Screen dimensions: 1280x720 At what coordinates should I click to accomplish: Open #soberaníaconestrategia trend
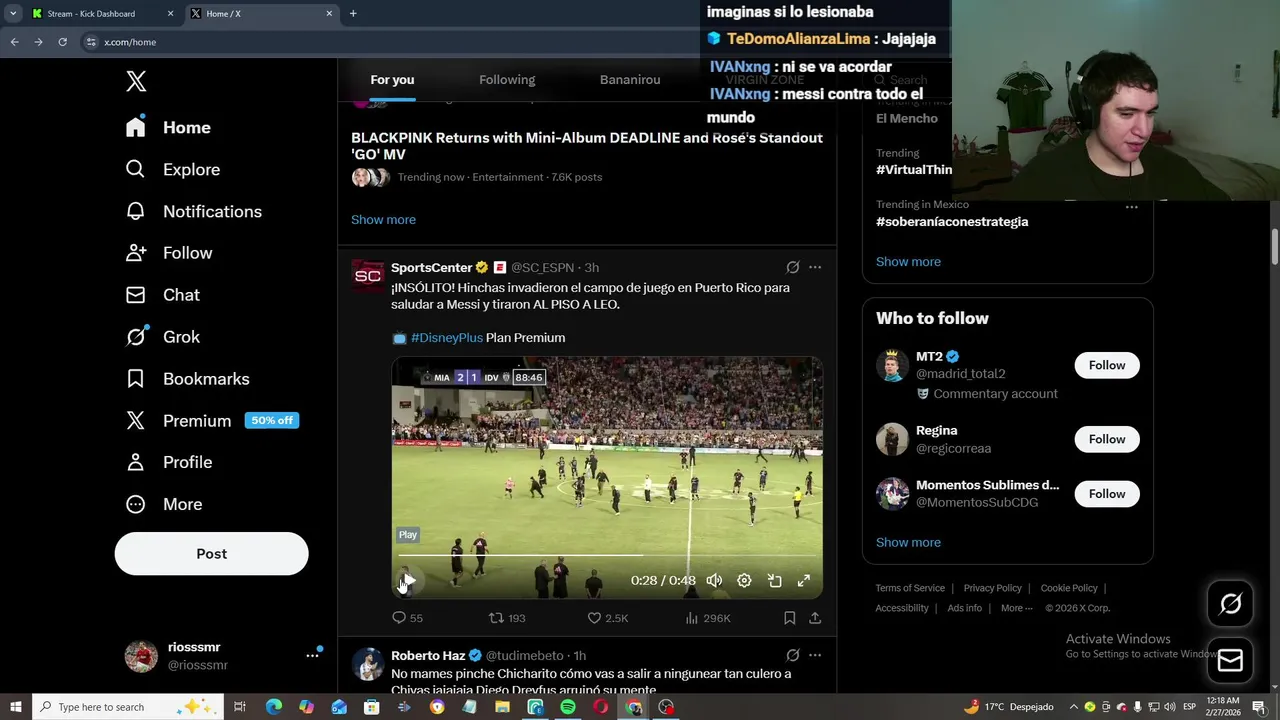coord(952,222)
